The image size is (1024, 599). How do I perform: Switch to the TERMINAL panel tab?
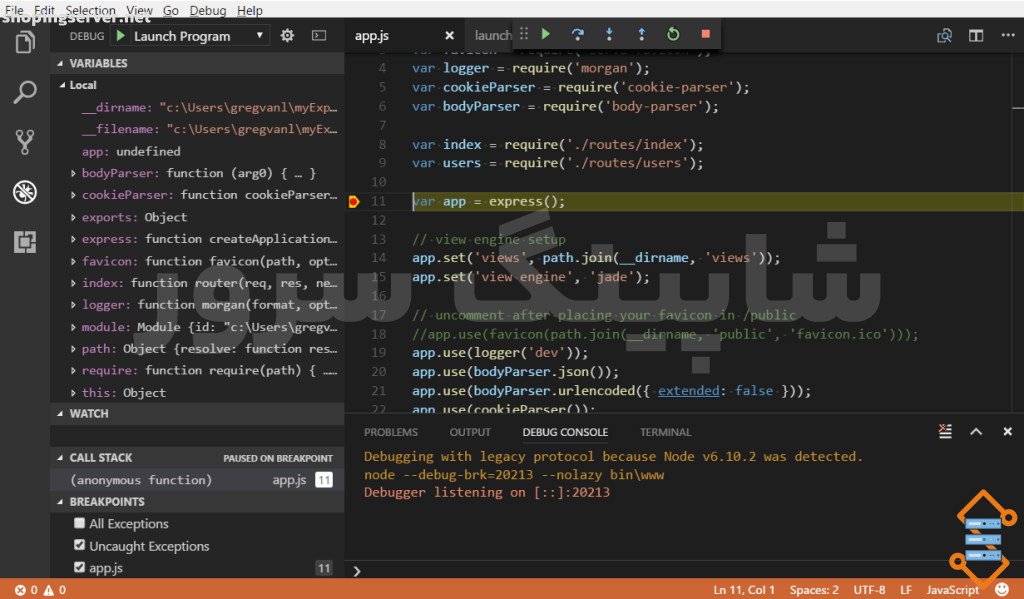coord(665,432)
